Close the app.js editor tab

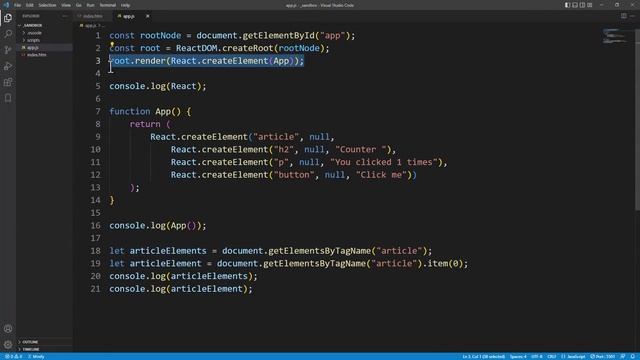(x=147, y=16)
